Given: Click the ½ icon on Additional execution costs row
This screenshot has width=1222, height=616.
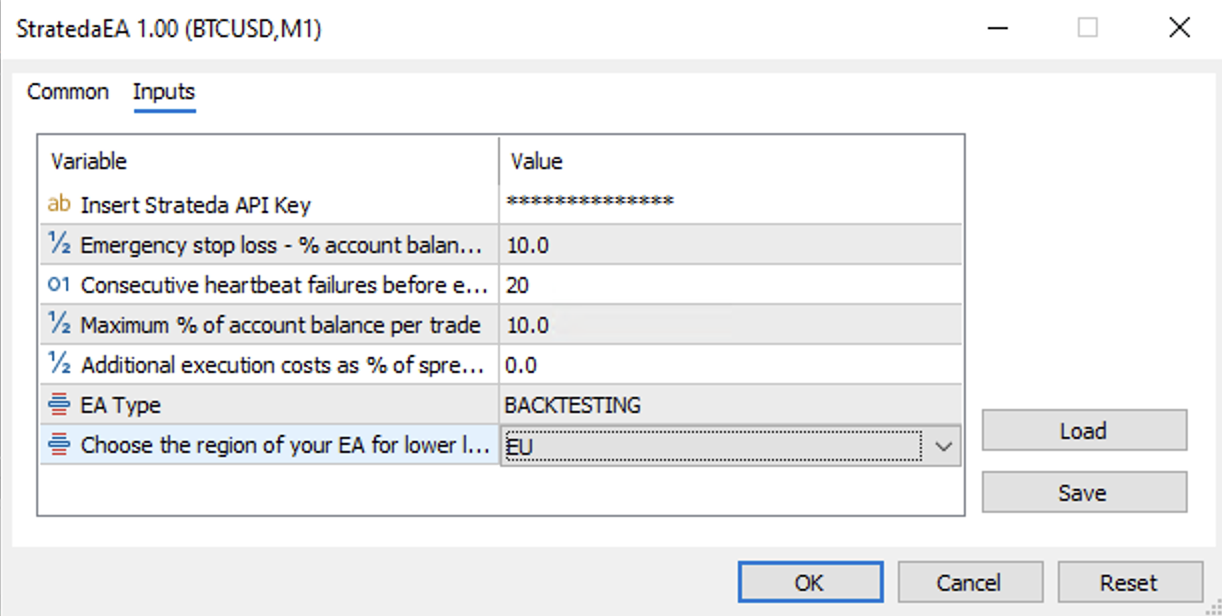Looking at the screenshot, I should pos(57,364).
